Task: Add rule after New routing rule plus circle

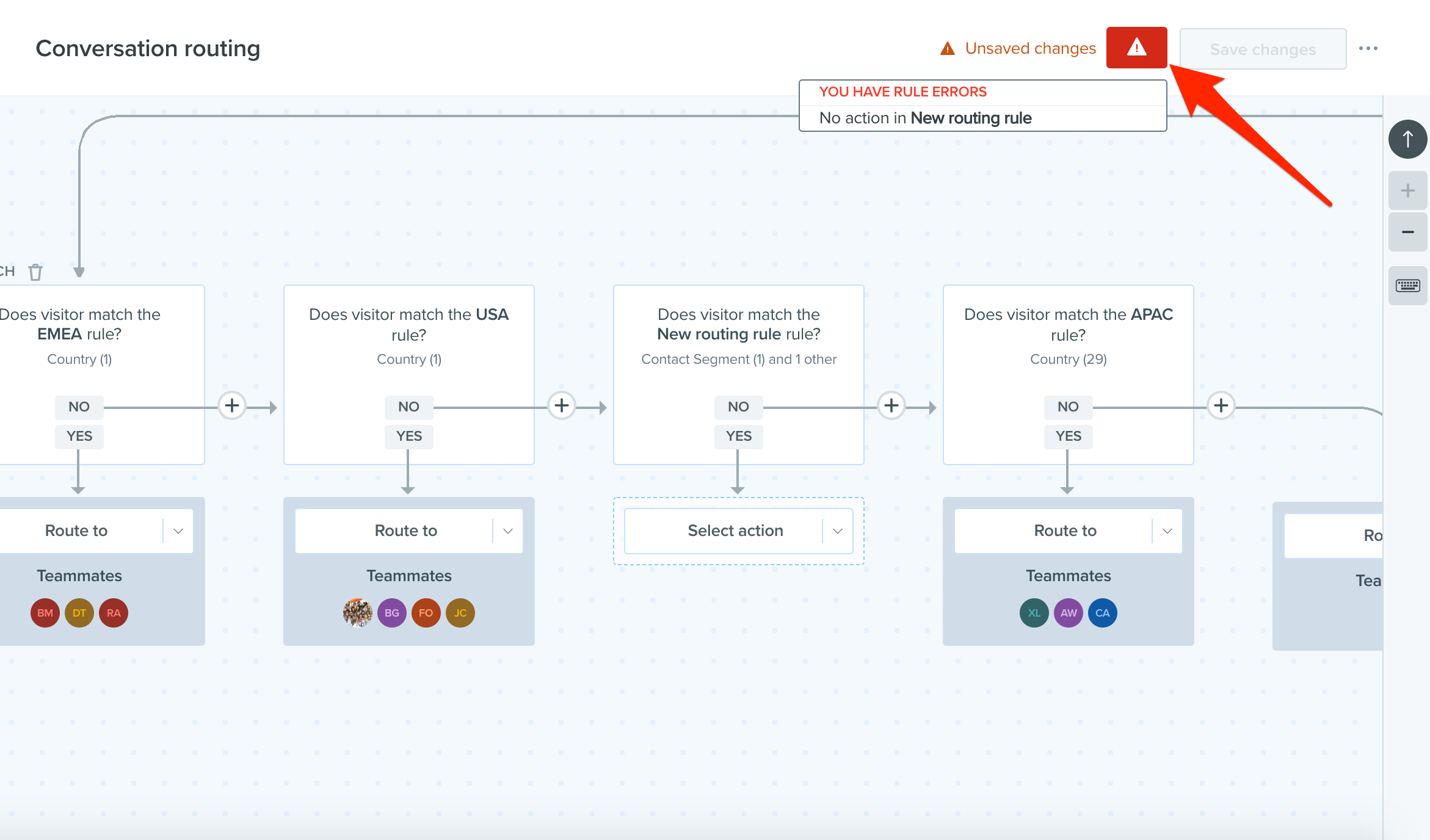Action: [x=891, y=405]
